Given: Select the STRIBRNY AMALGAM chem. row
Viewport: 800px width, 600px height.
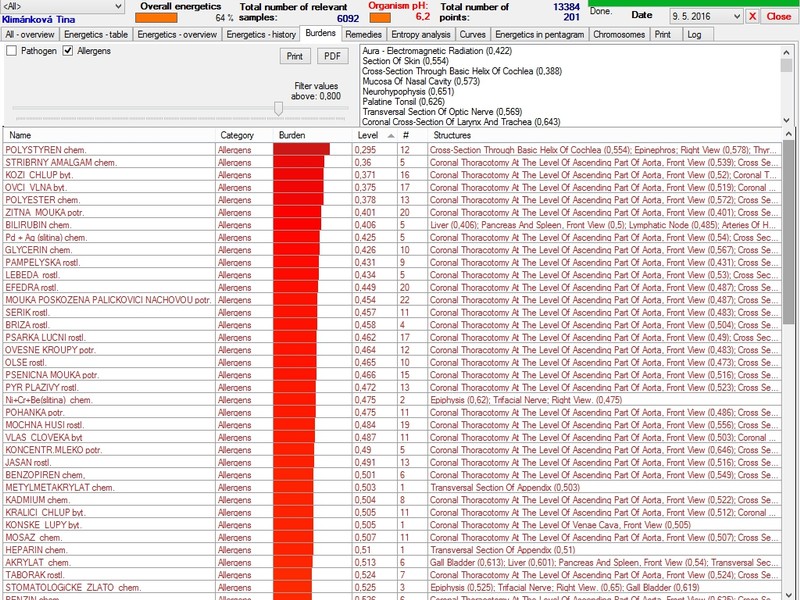Looking at the screenshot, I should pos(392,162).
